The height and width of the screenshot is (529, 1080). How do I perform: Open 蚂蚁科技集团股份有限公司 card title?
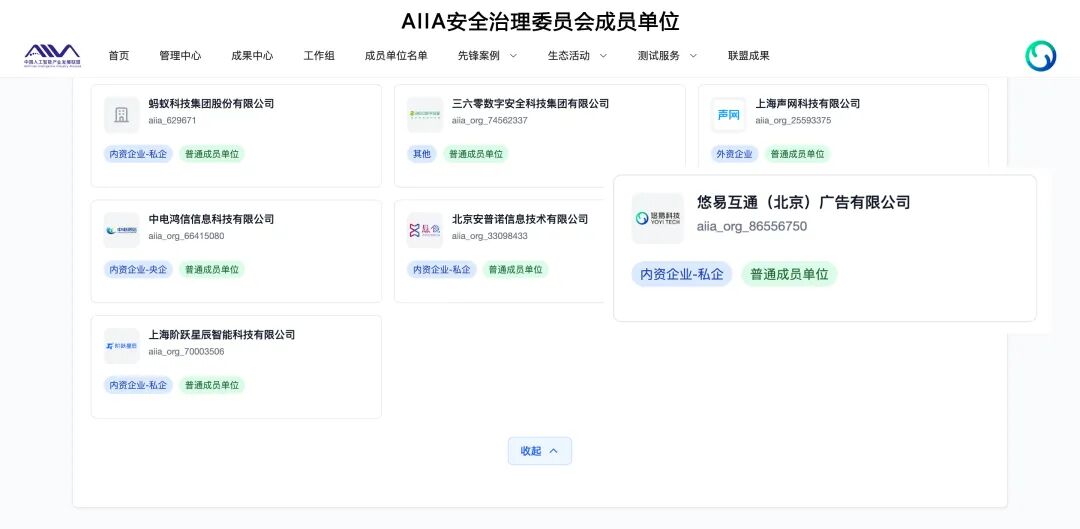tap(211, 103)
